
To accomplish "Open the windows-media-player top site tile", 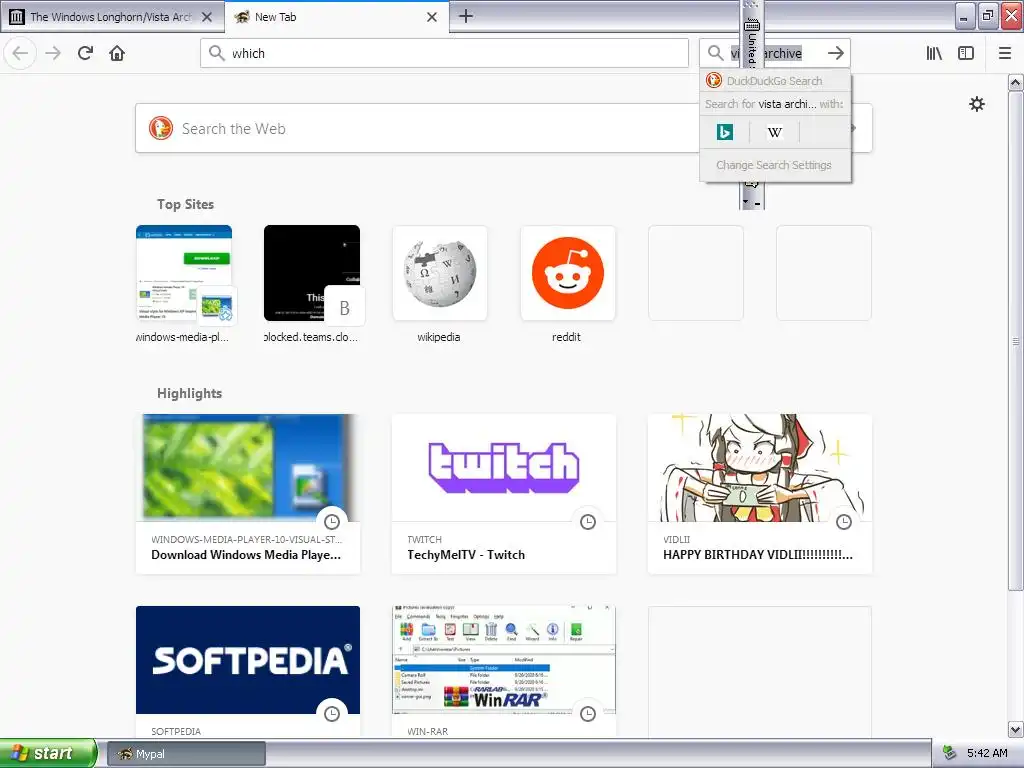I will coord(184,273).
